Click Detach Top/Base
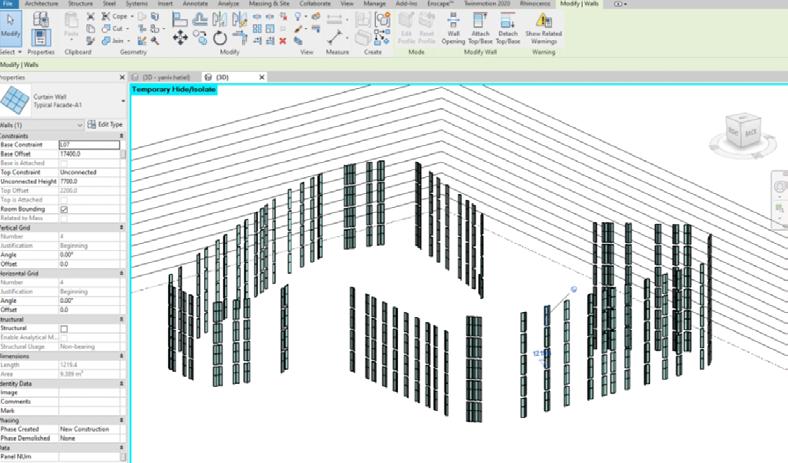Viewport: 788px width, 463px height. [x=508, y=29]
